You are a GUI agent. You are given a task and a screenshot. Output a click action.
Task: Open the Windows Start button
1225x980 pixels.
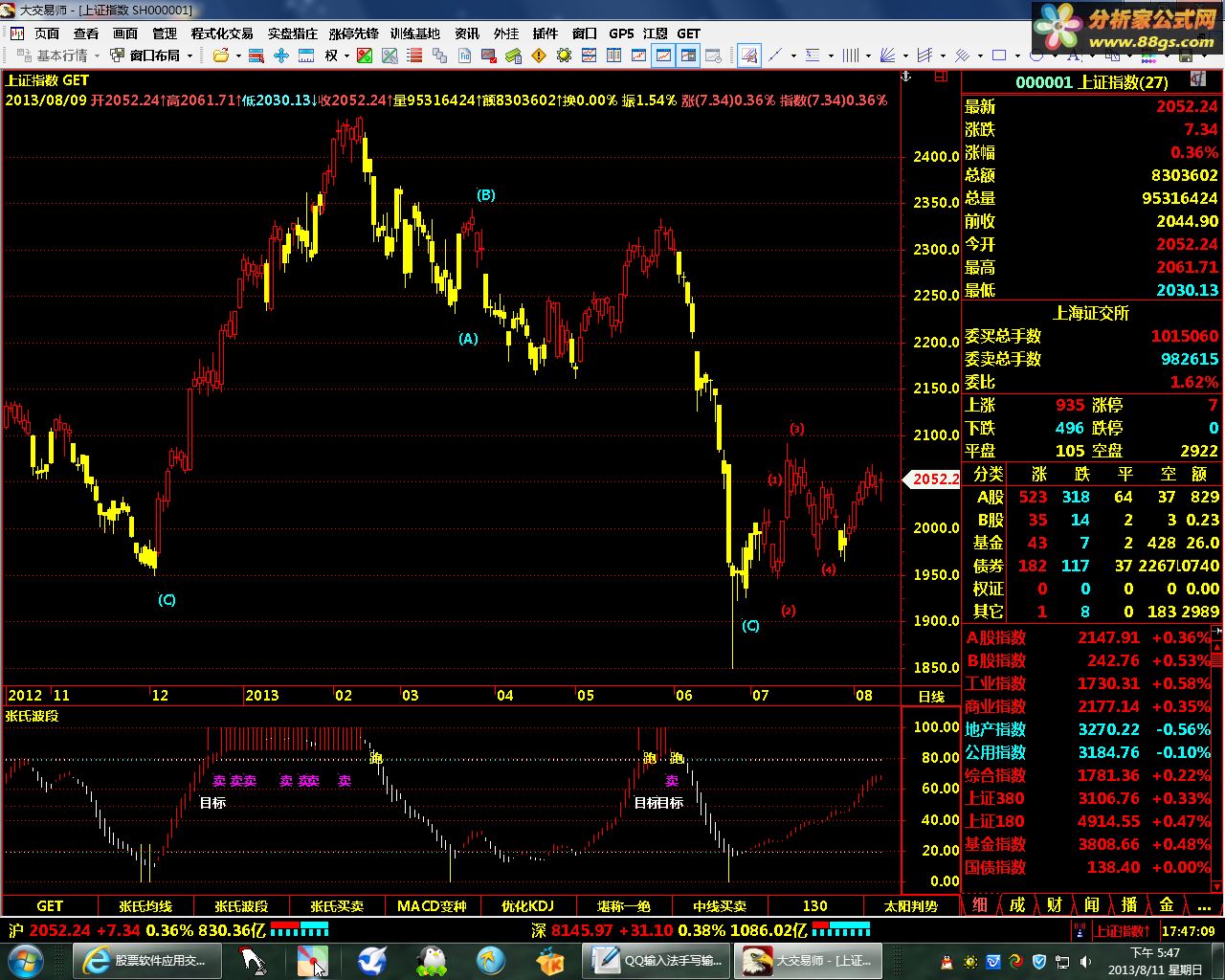[x=24, y=960]
